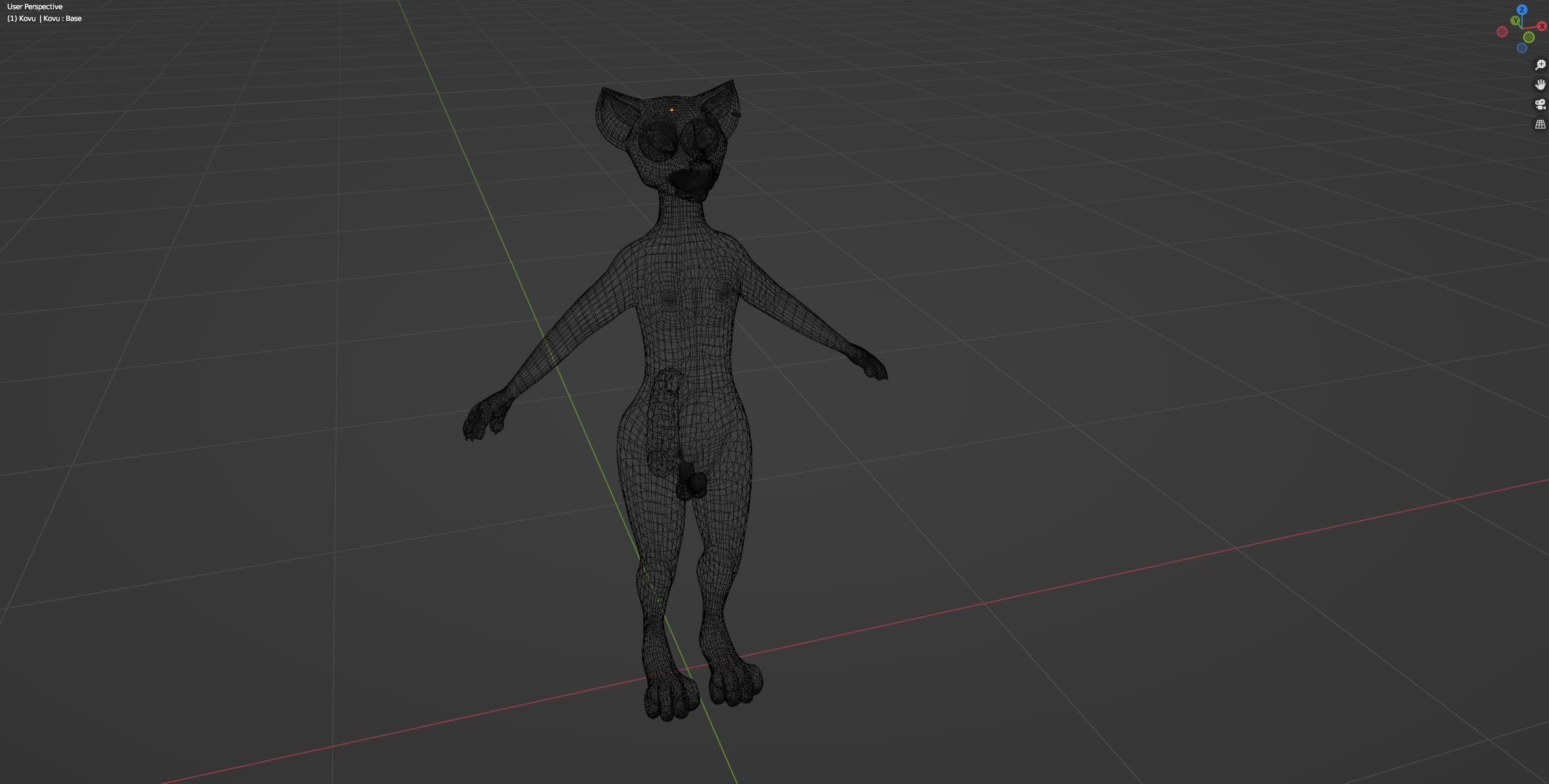Click the green Y axis gizmo handle
1549x784 pixels.
click(x=1515, y=21)
